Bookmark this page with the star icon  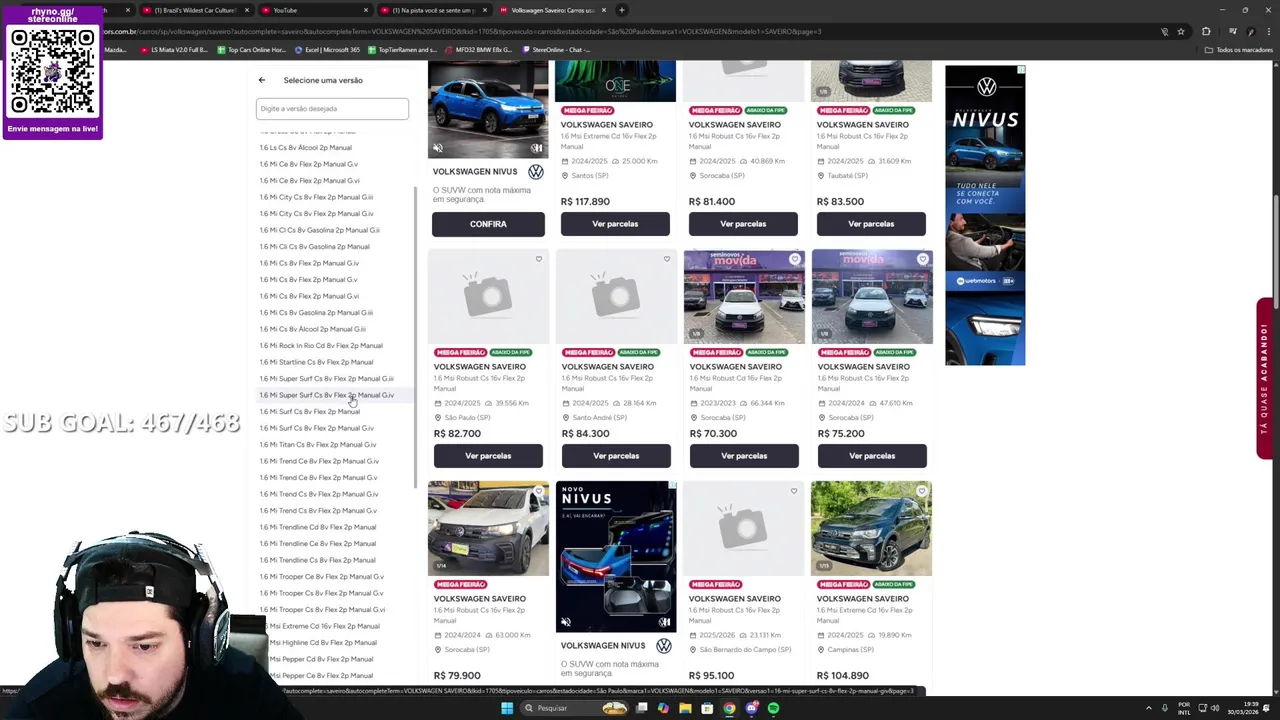[1181, 31]
